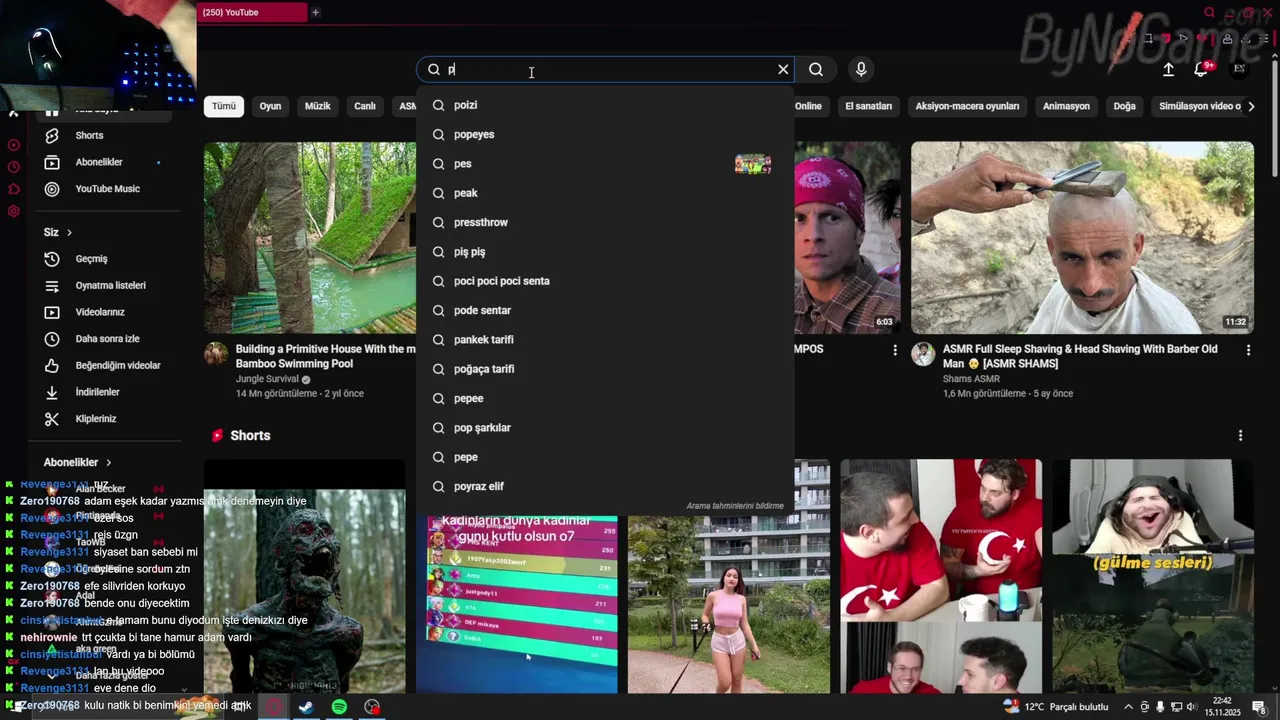
Task: Open the head shaving video thumbnail
Action: coord(1082,237)
